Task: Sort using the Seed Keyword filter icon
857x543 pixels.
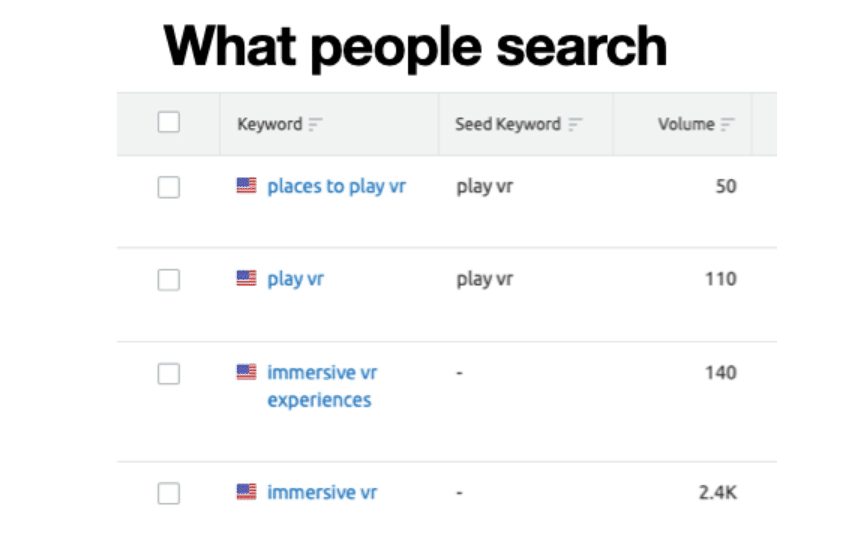Action: click(575, 125)
